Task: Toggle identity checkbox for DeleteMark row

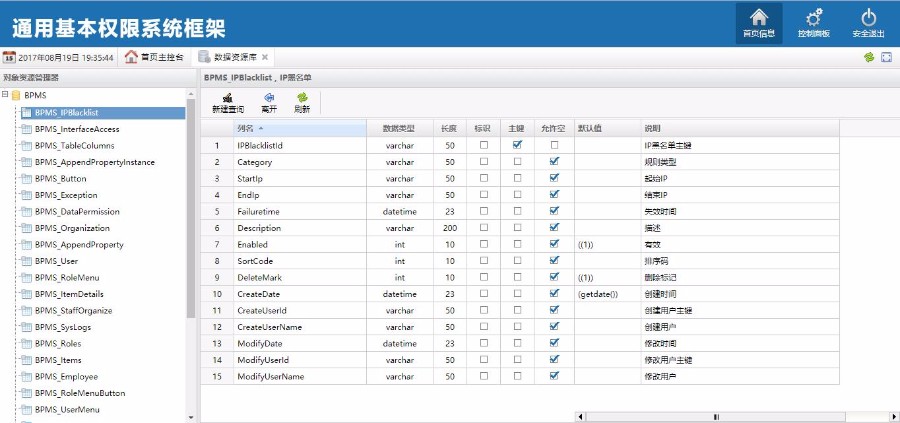Action: point(484,277)
